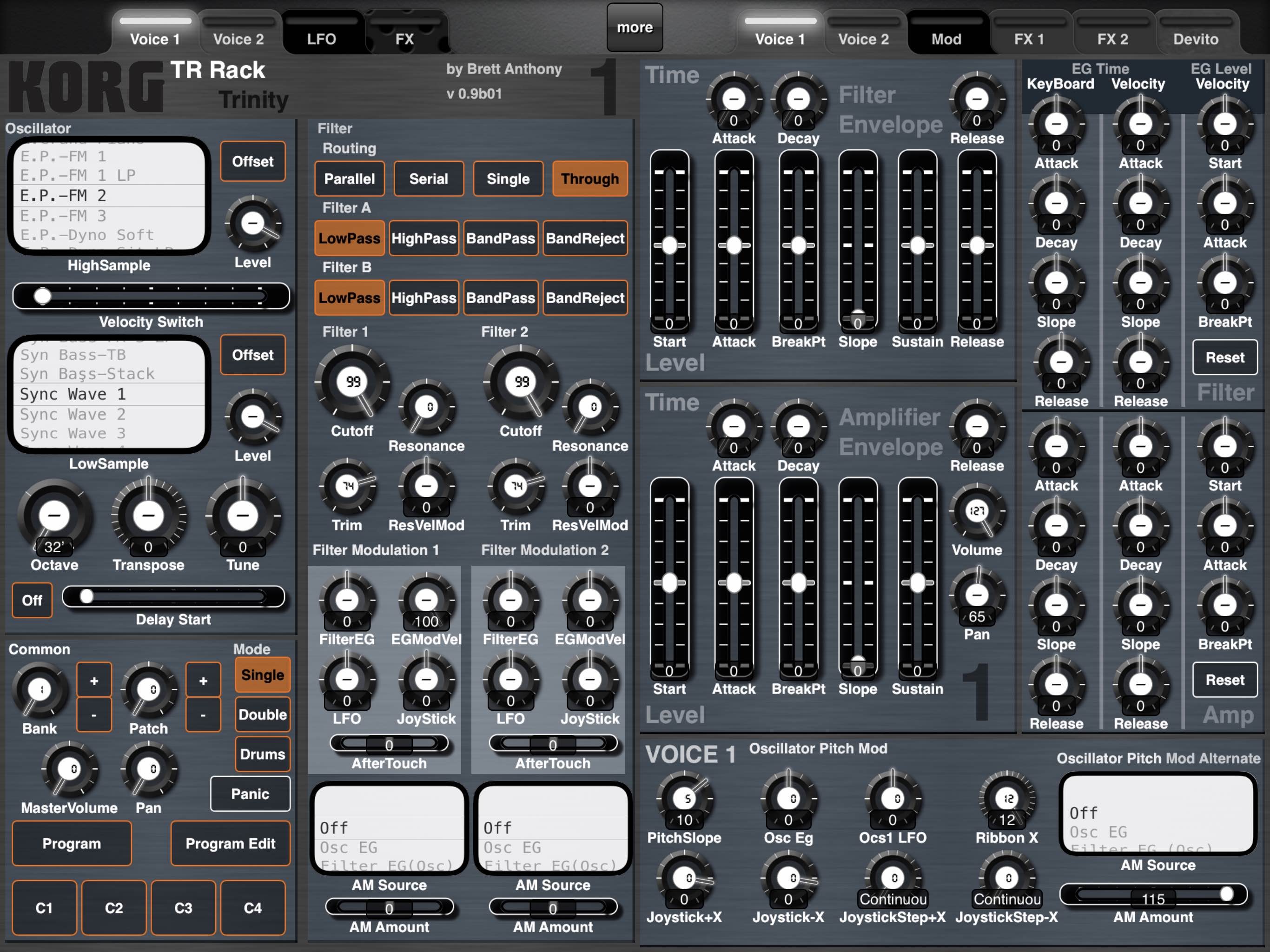Image resolution: width=1270 pixels, height=952 pixels.
Task: Open Program Edit
Action: coord(230,844)
